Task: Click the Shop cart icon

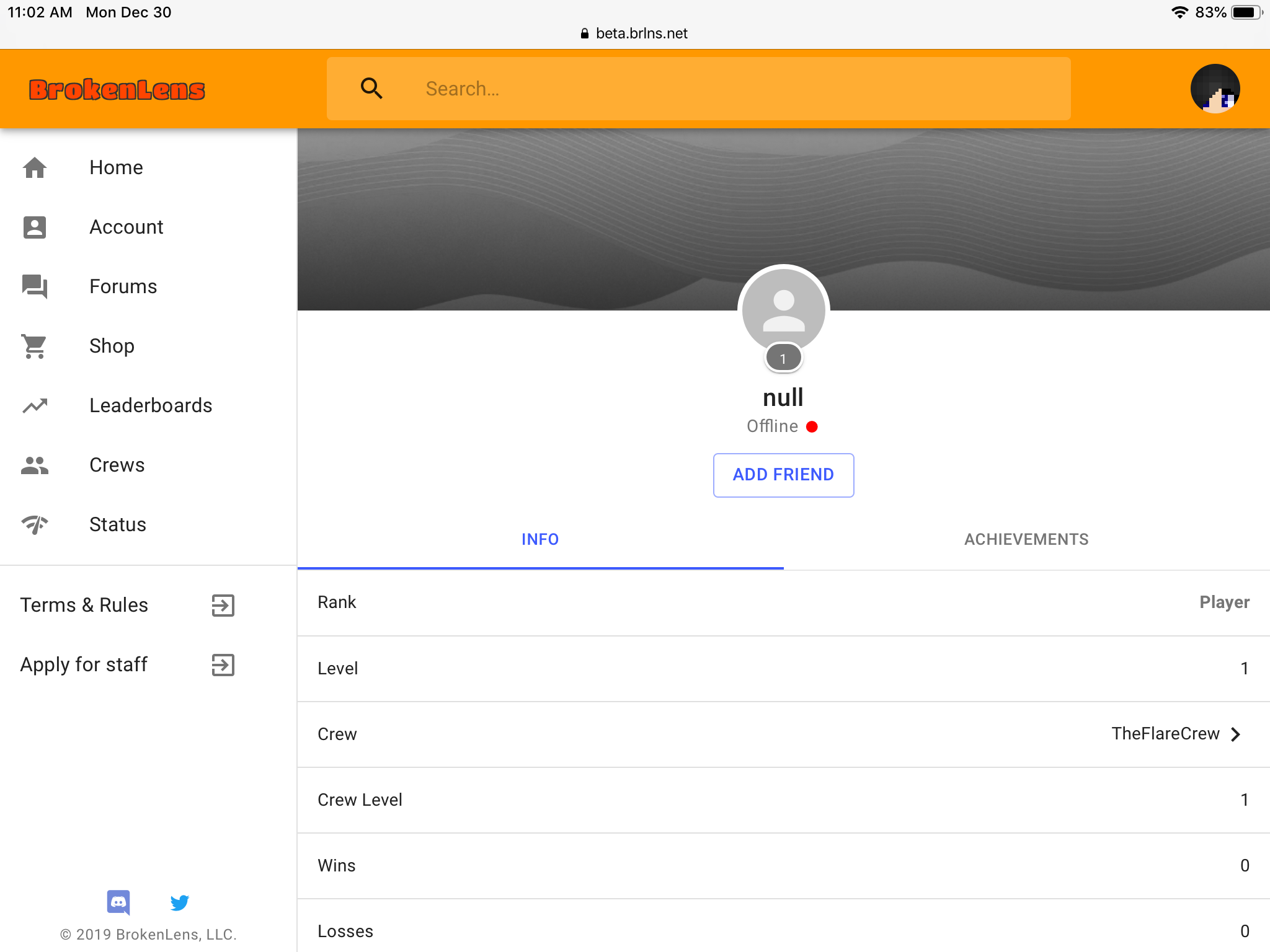Action: 35,346
